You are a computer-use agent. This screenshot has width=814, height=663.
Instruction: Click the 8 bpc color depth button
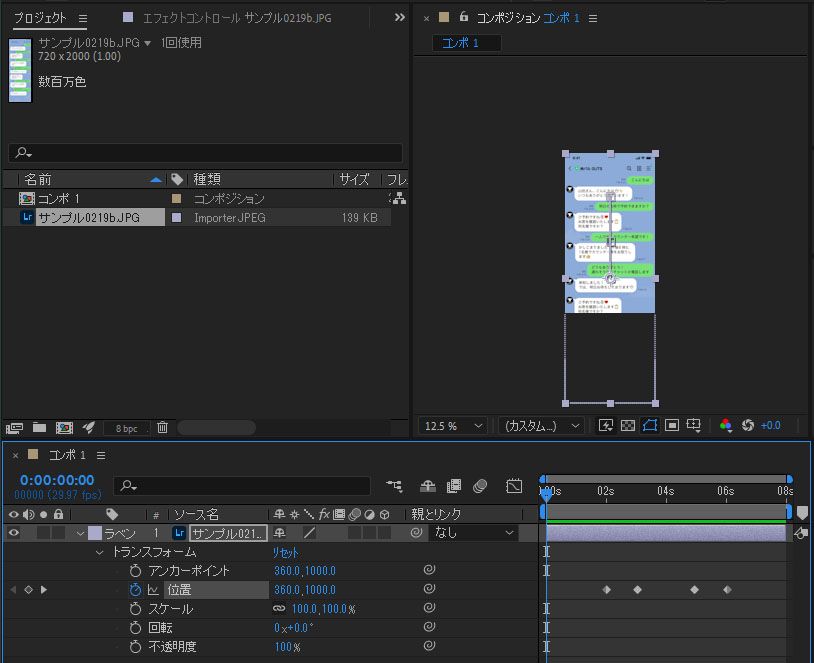click(127, 428)
